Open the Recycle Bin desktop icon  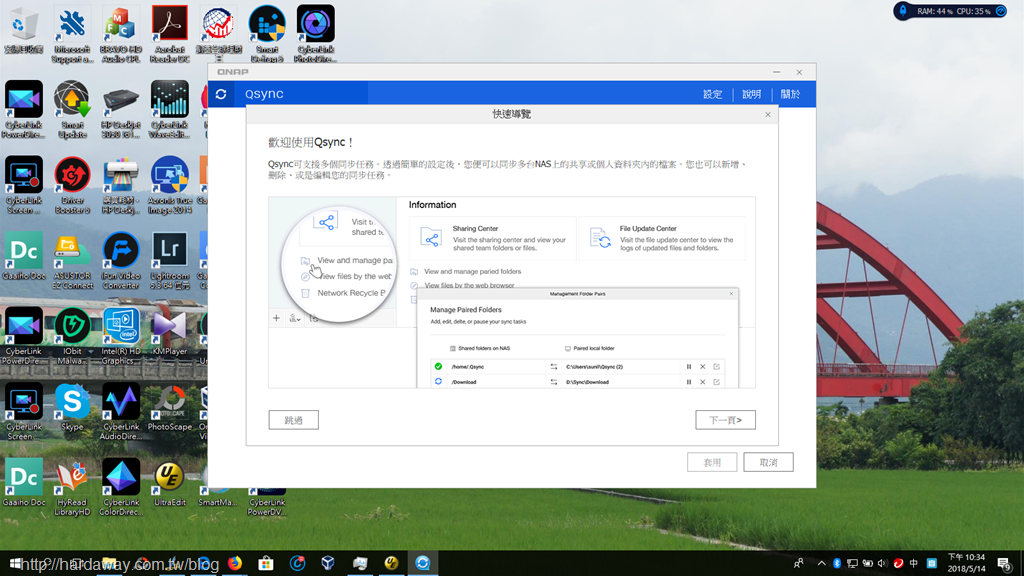coord(24,31)
